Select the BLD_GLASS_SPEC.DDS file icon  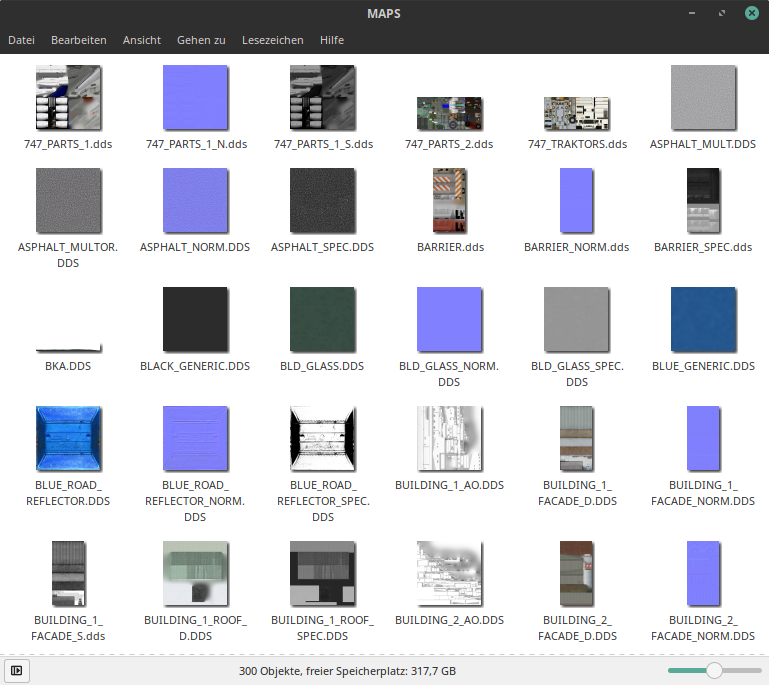click(576, 319)
